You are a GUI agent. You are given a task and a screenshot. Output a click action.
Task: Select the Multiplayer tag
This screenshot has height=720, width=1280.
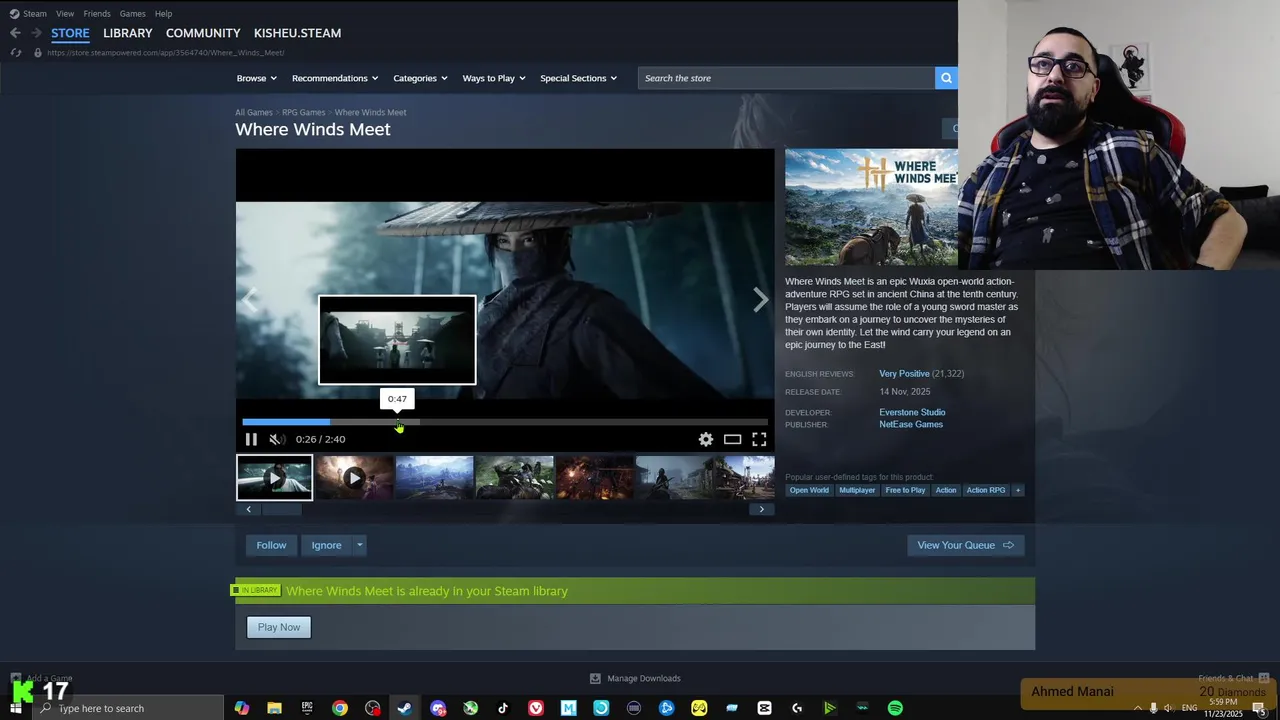click(857, 490)
